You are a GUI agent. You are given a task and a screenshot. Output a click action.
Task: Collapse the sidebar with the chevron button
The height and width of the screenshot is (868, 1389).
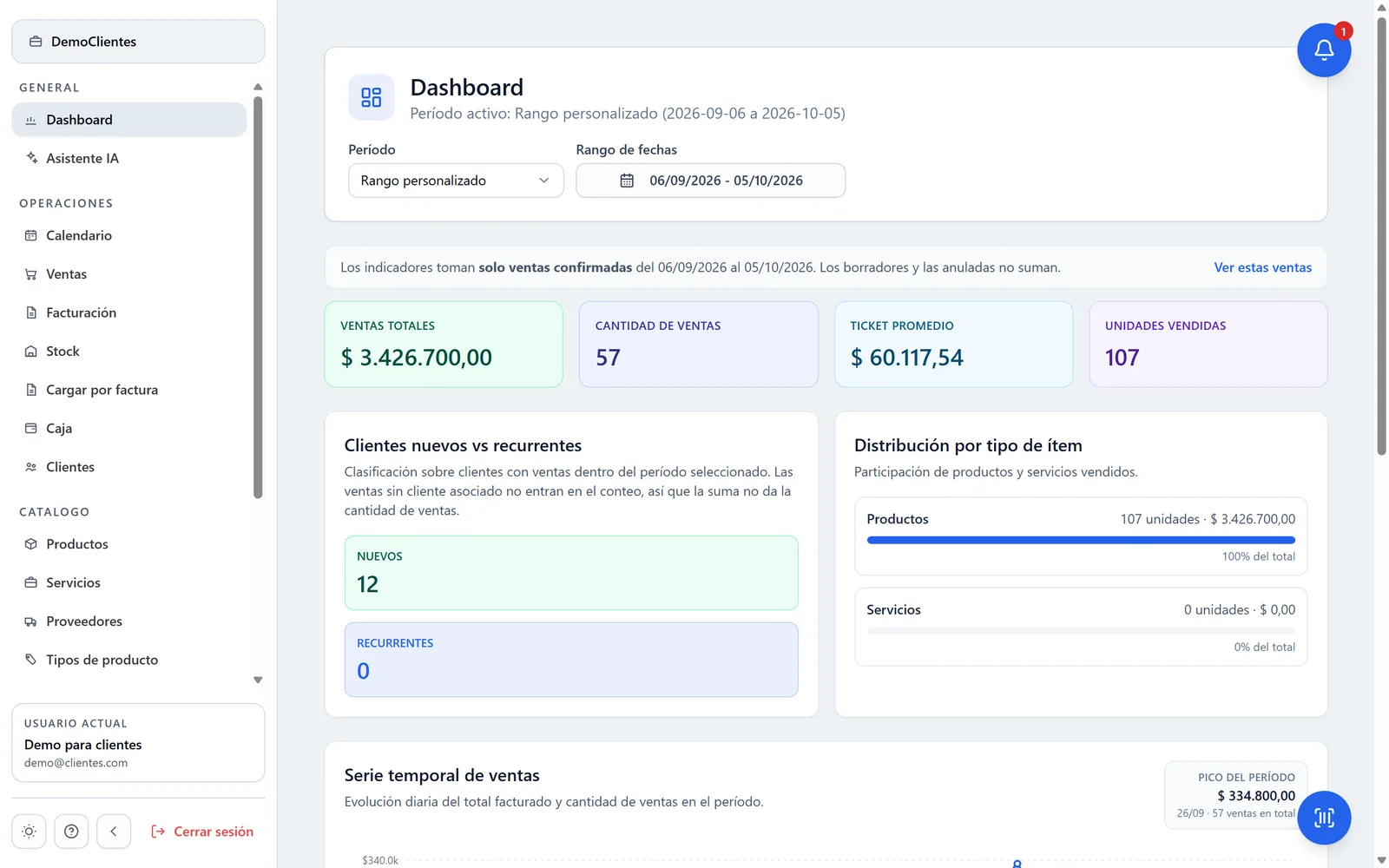[114, 832]
